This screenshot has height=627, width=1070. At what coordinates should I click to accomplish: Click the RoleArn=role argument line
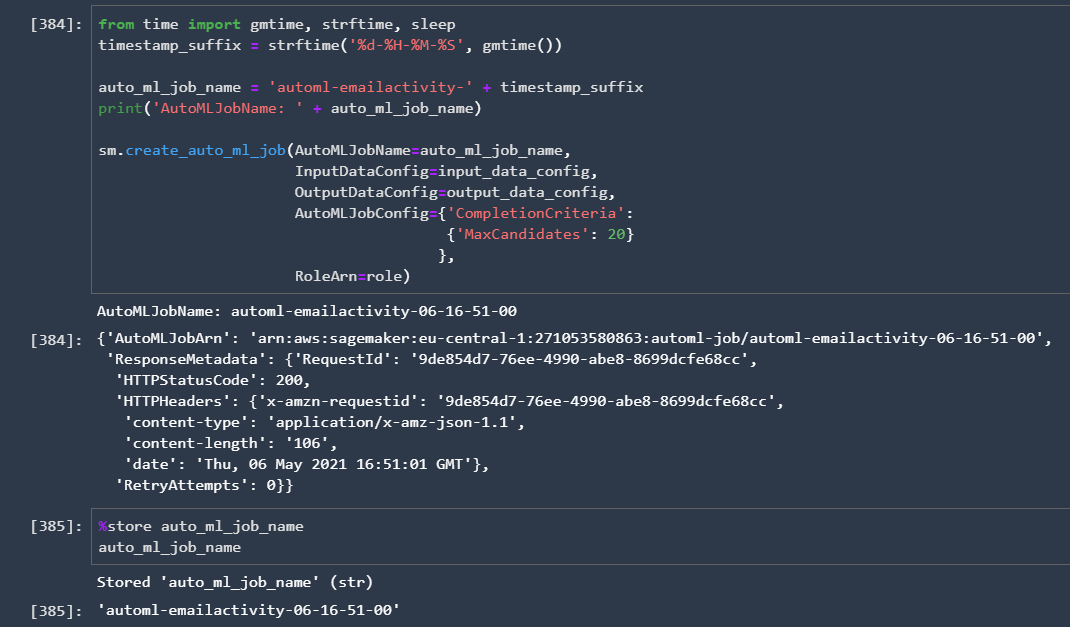[352, 276]
